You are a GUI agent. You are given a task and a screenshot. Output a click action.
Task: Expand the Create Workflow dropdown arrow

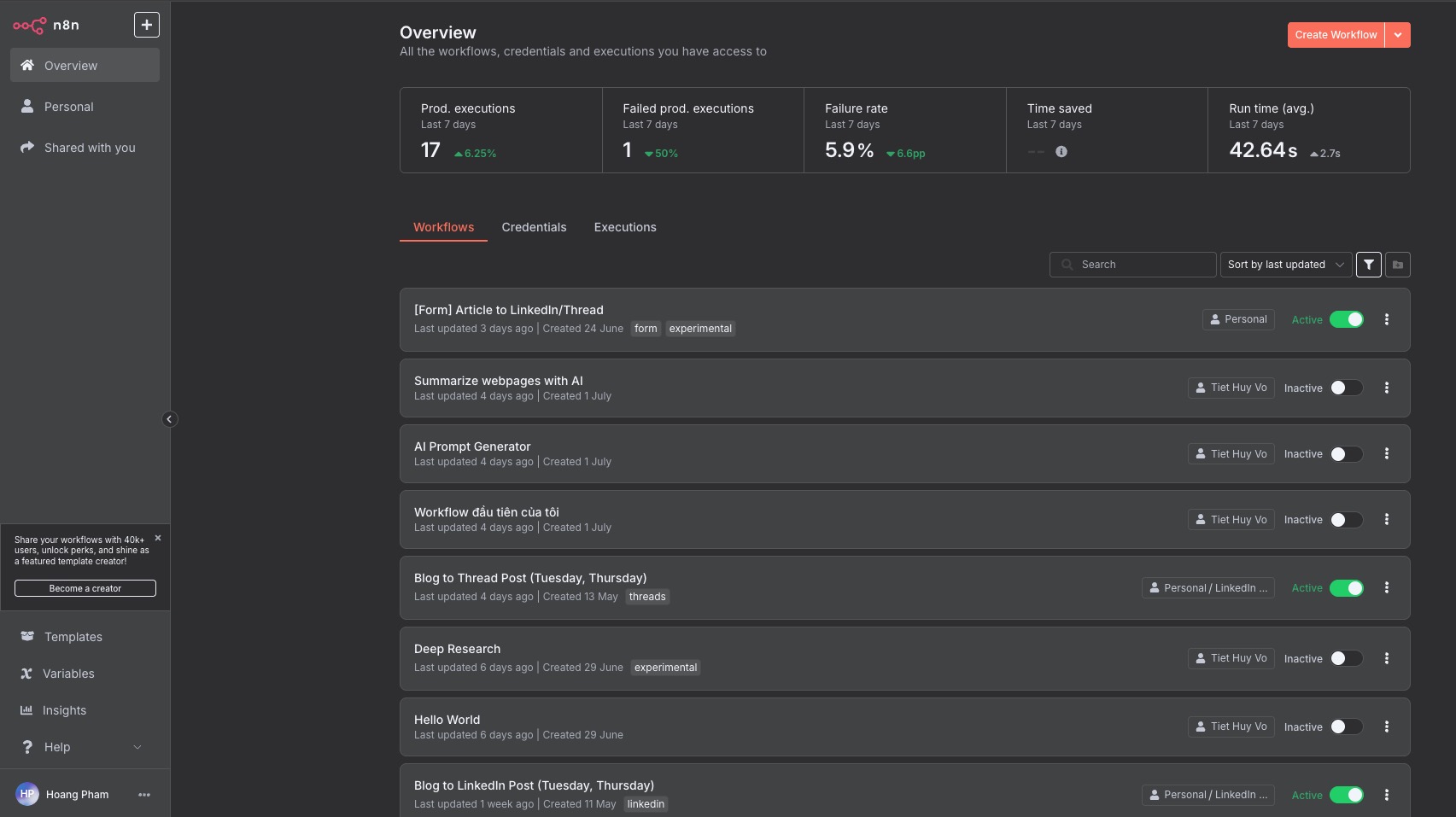click(x=1398, y=35)
